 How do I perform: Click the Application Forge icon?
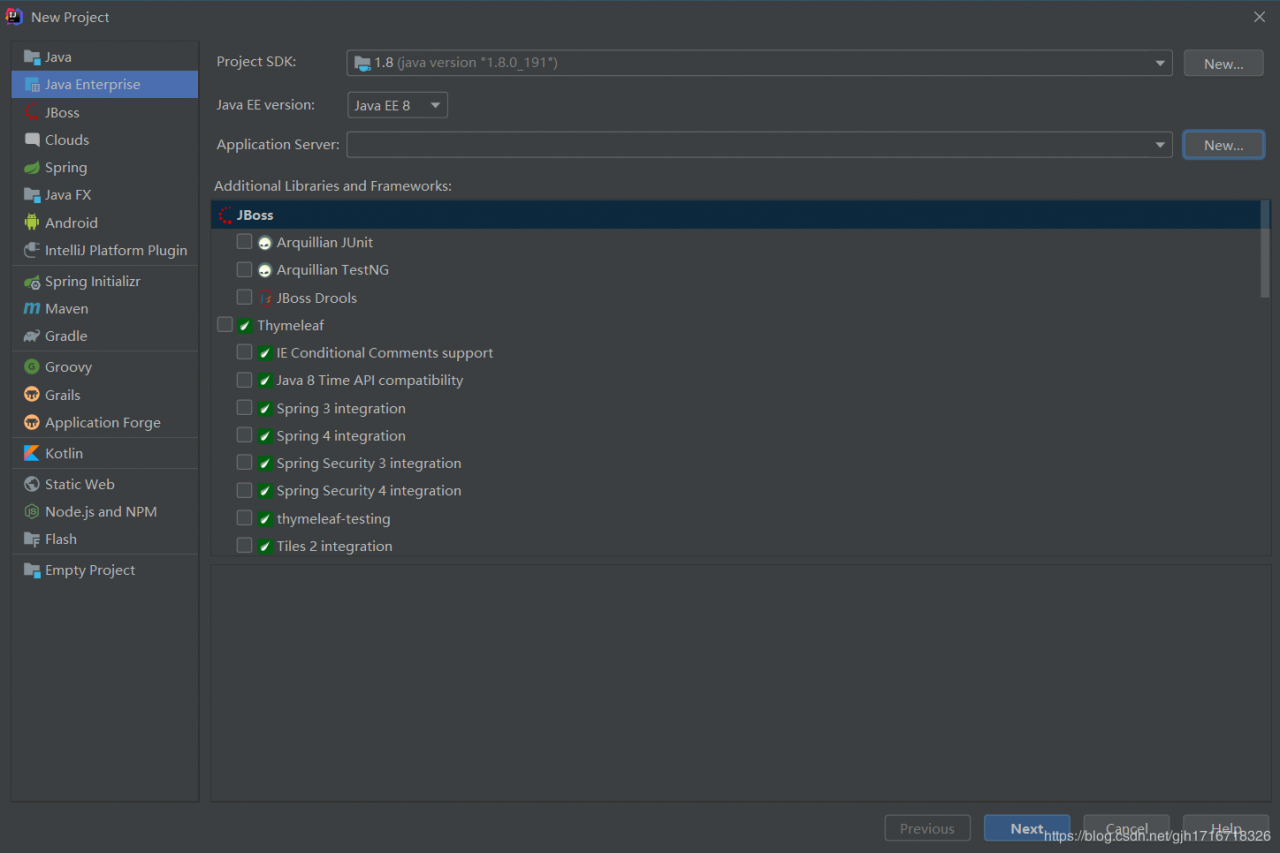tap(32, 423)
